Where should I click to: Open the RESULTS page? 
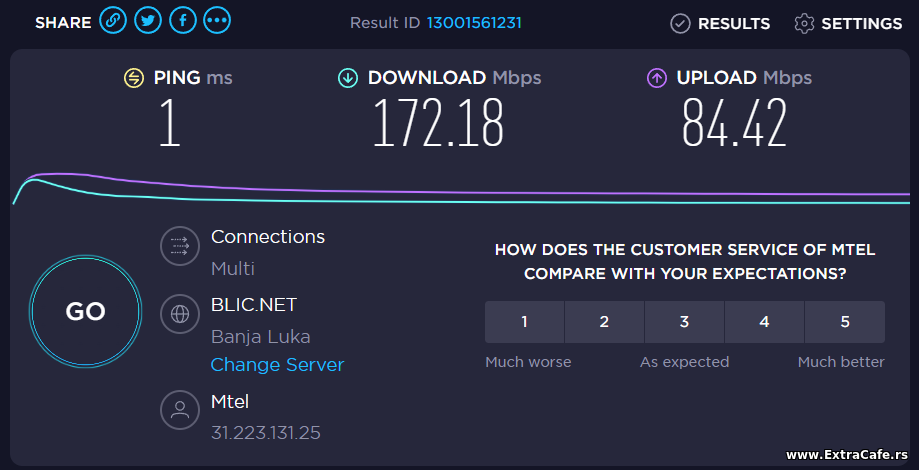point(720,23)
